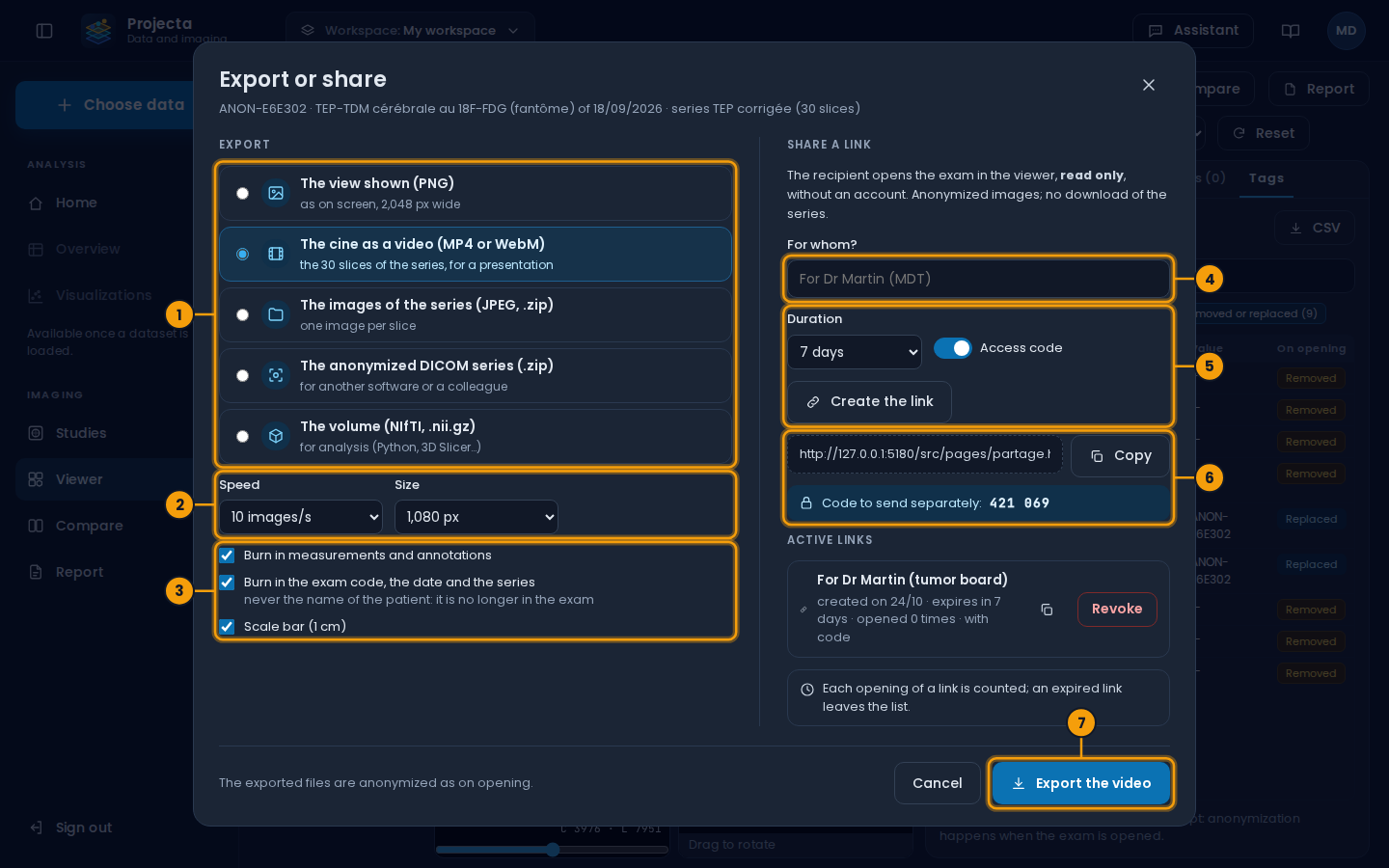Image resolution: width=1389 pixels, height=868 pixels.
Task: Click Export the video button
Action: pos(1081,783)
